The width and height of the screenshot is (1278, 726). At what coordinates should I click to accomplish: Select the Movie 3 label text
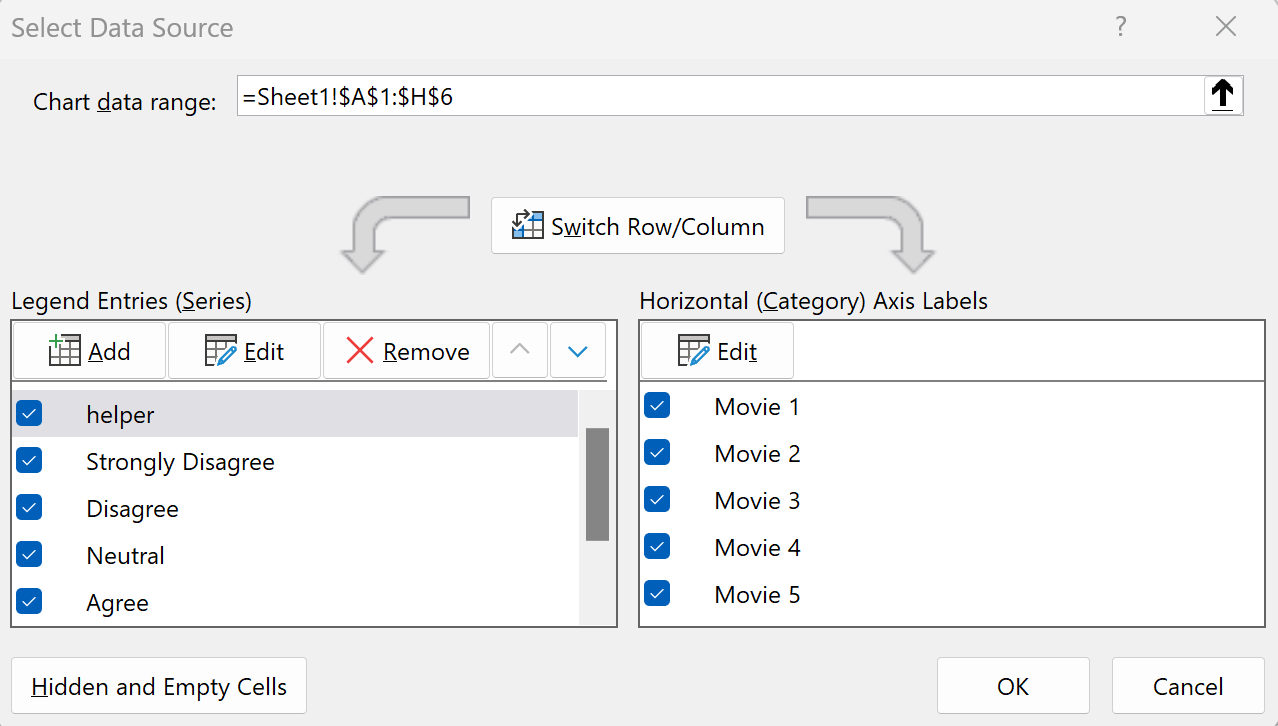point(757,500)
